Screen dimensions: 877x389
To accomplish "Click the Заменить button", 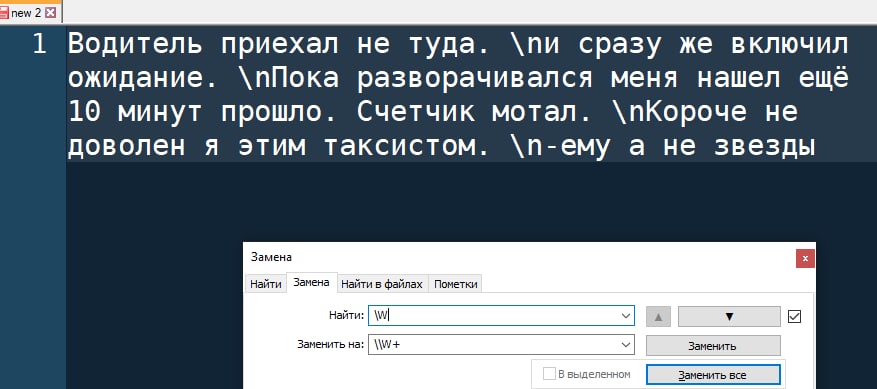I will (713, 346).
